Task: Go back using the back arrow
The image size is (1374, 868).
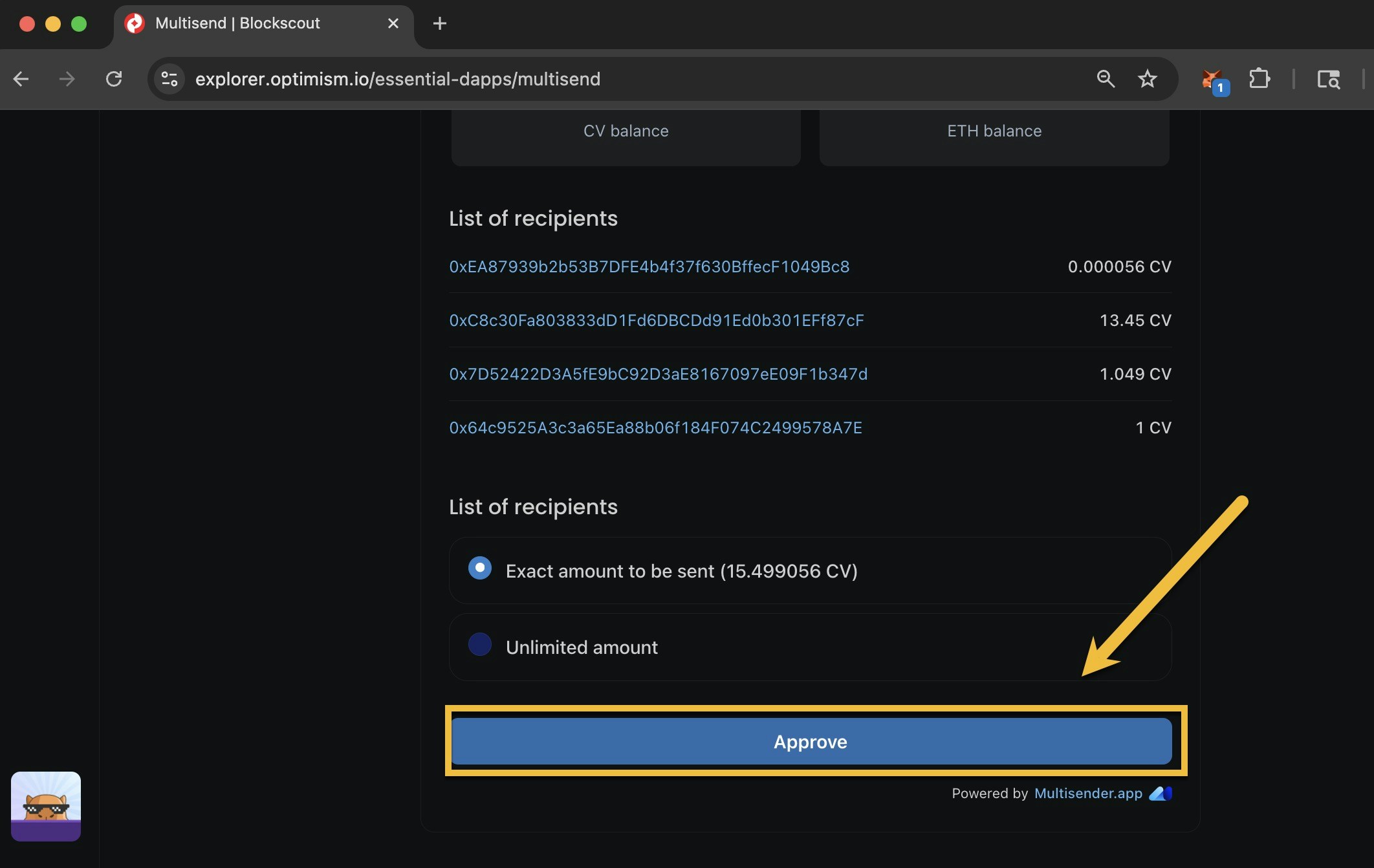Action: coord(21,79)
